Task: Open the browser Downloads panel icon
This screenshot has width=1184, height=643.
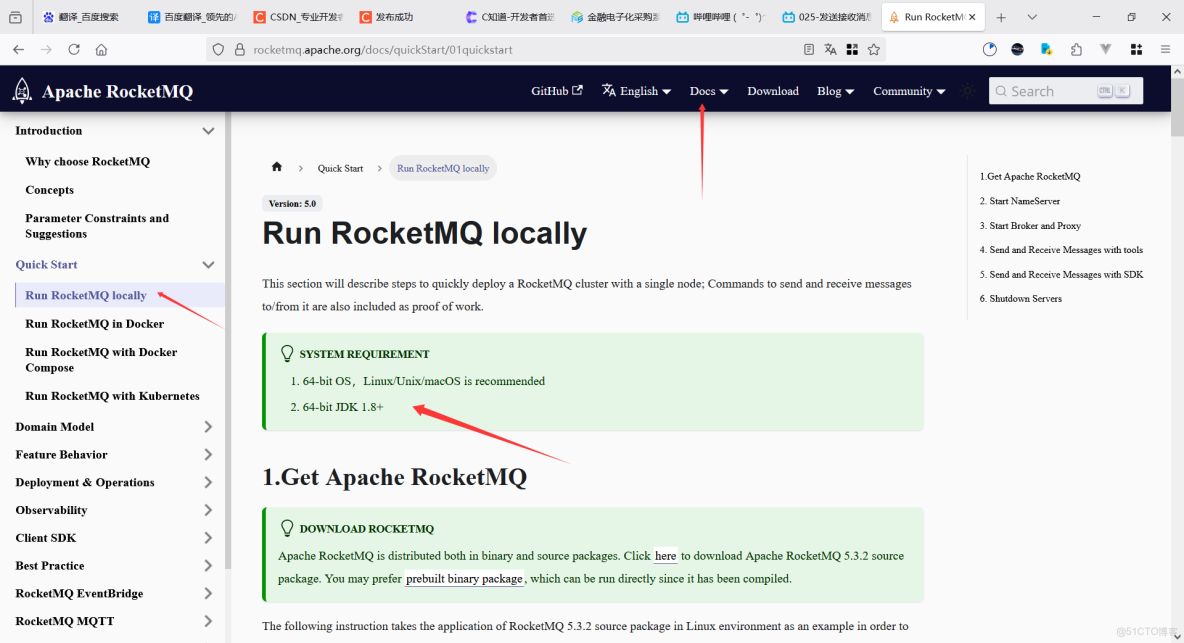Action: tap(1046, 48)
